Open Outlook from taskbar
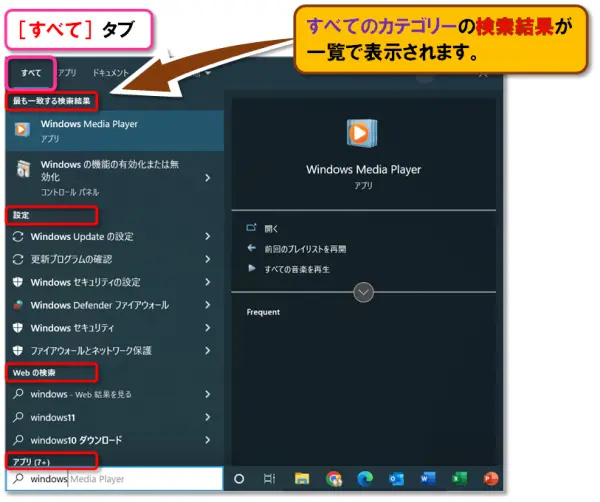This screenshot has width=600, height=502. (x=396, y=479)
